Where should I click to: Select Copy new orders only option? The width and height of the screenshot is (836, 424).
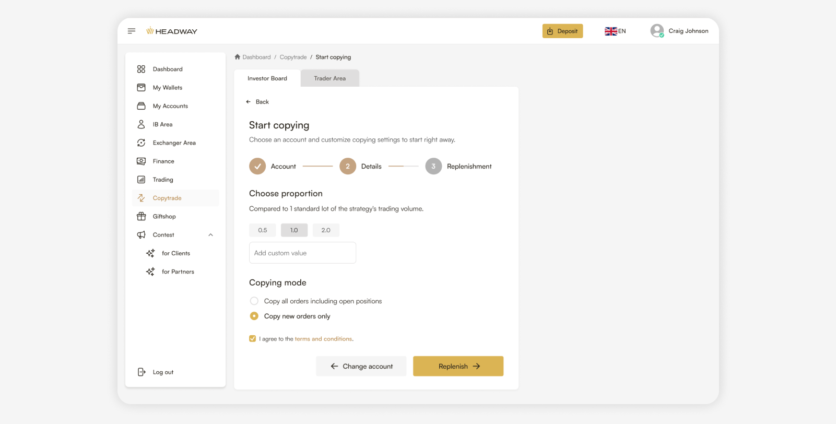254,316
